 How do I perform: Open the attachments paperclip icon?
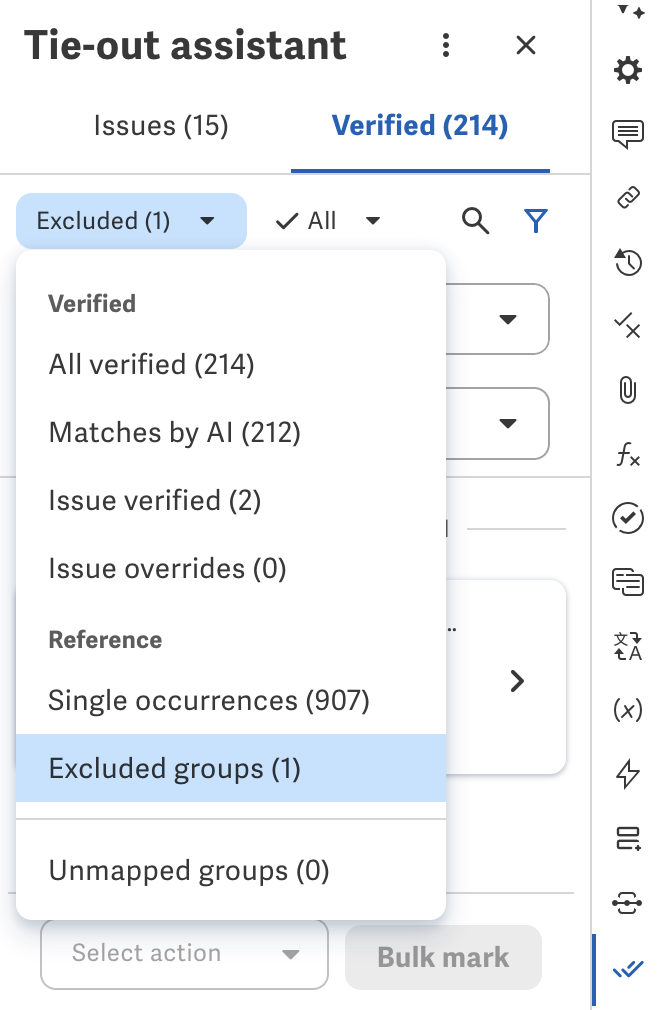click(628, 390)
